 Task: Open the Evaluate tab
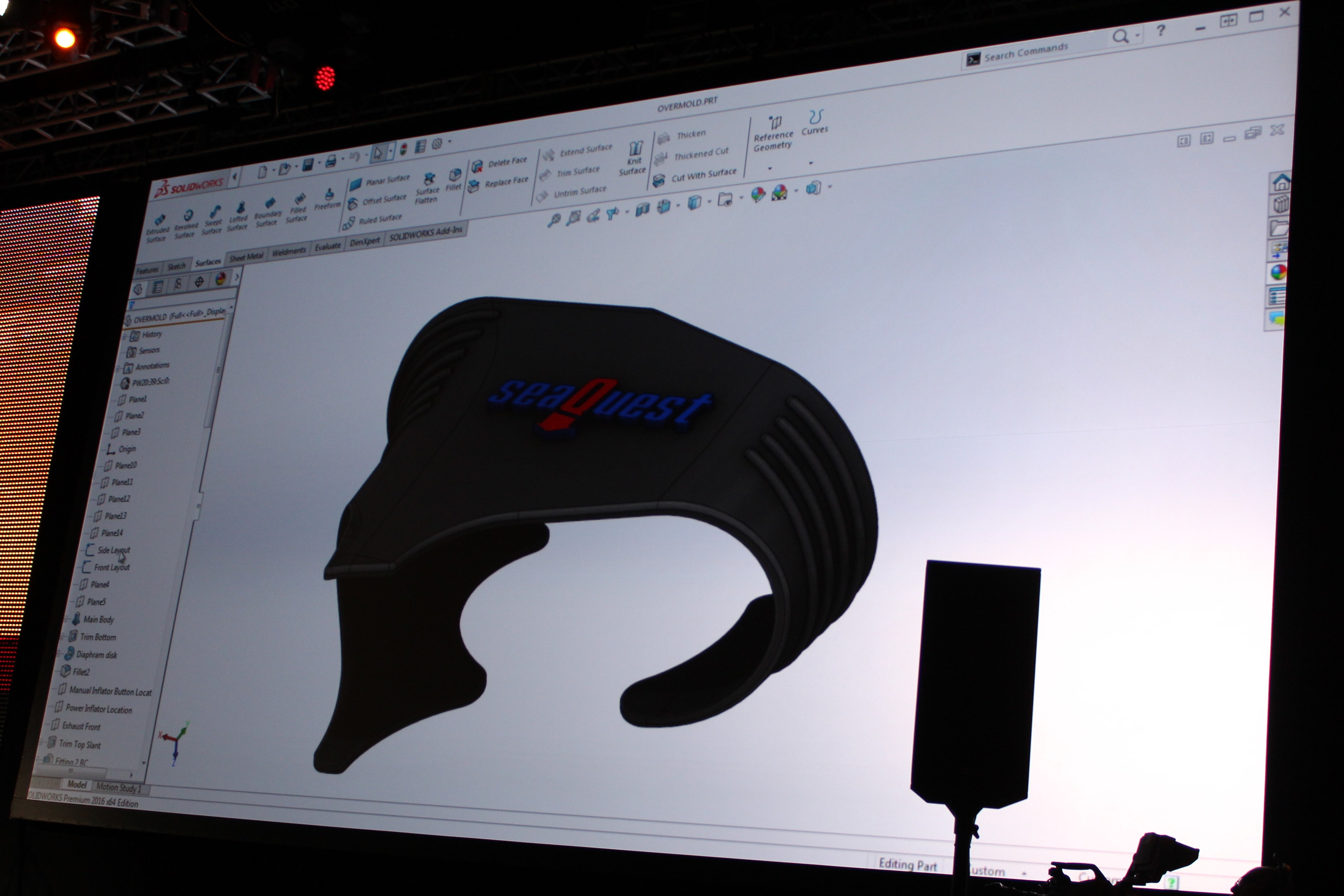coord(327,246)
